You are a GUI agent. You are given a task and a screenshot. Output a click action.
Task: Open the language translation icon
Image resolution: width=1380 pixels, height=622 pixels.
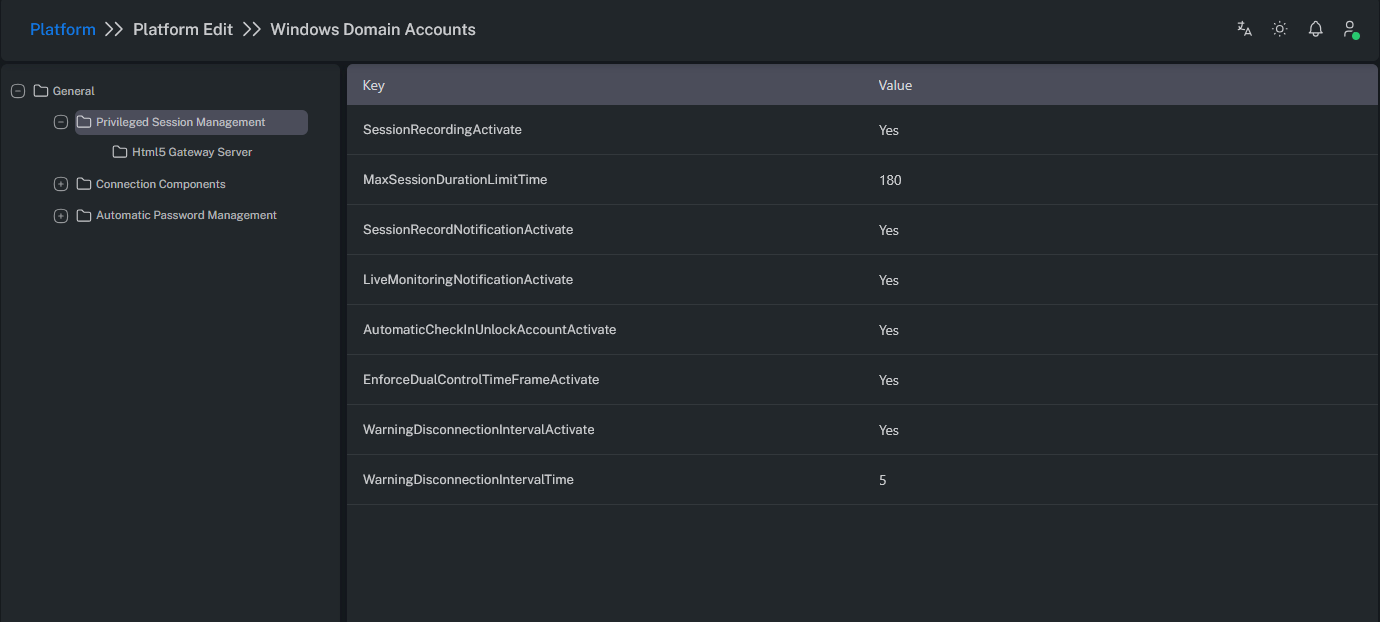coord(1244,29)
